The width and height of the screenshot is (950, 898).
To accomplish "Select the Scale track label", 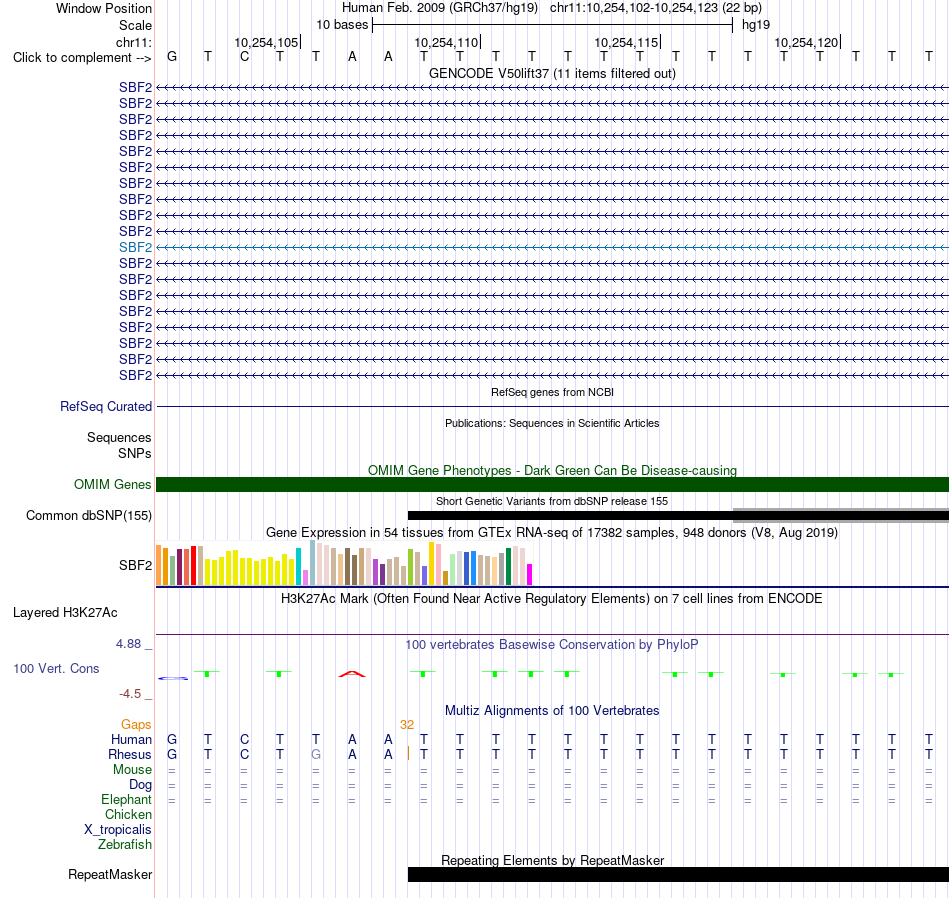I will (x=135, y=25).
